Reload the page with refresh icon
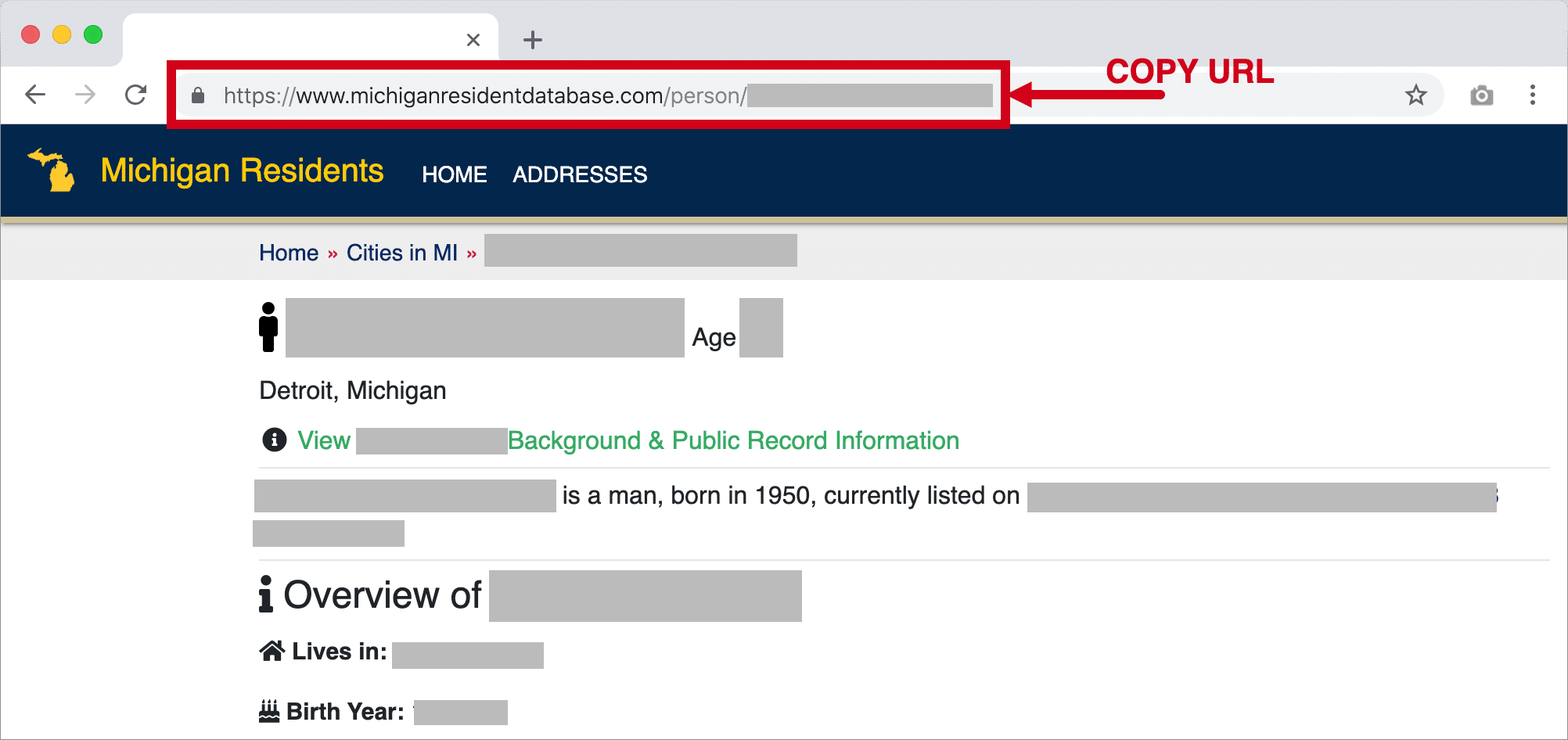This screenshot has height=740, width=1568. pos(136,95)
